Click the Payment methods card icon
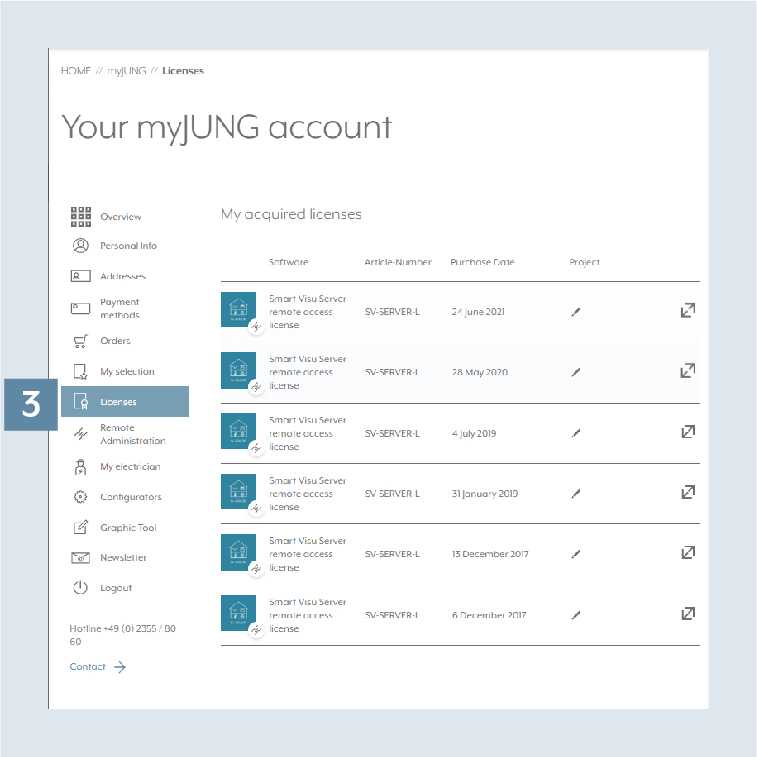 tap(81, 308)
